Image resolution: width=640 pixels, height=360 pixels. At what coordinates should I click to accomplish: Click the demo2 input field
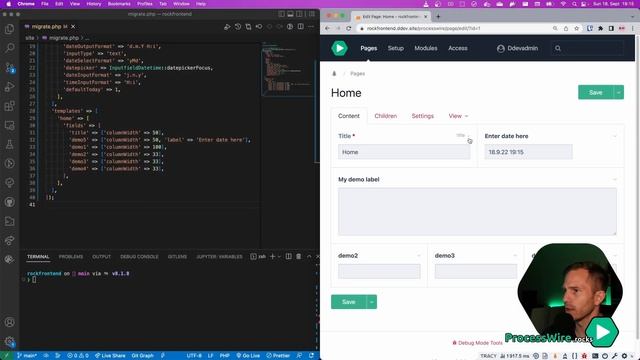pos(379,271)
